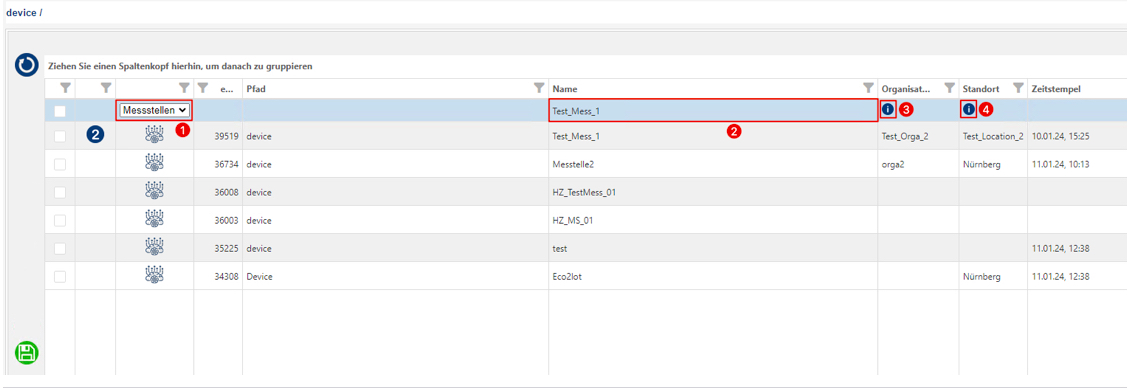Click the Organisation column filter icon
This screenshot has height=388, width=1141.
pos(949,88)
